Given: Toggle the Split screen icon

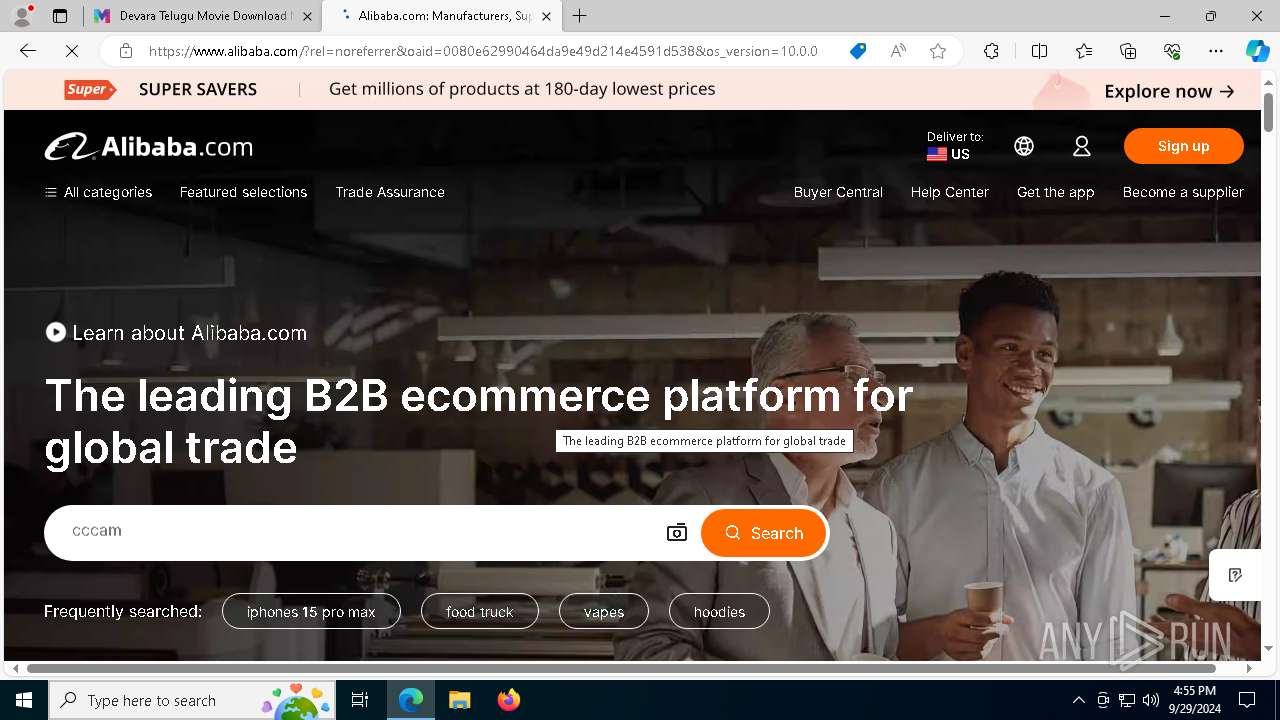Looking at the screenshot, I should click(x=1039, y=51).
